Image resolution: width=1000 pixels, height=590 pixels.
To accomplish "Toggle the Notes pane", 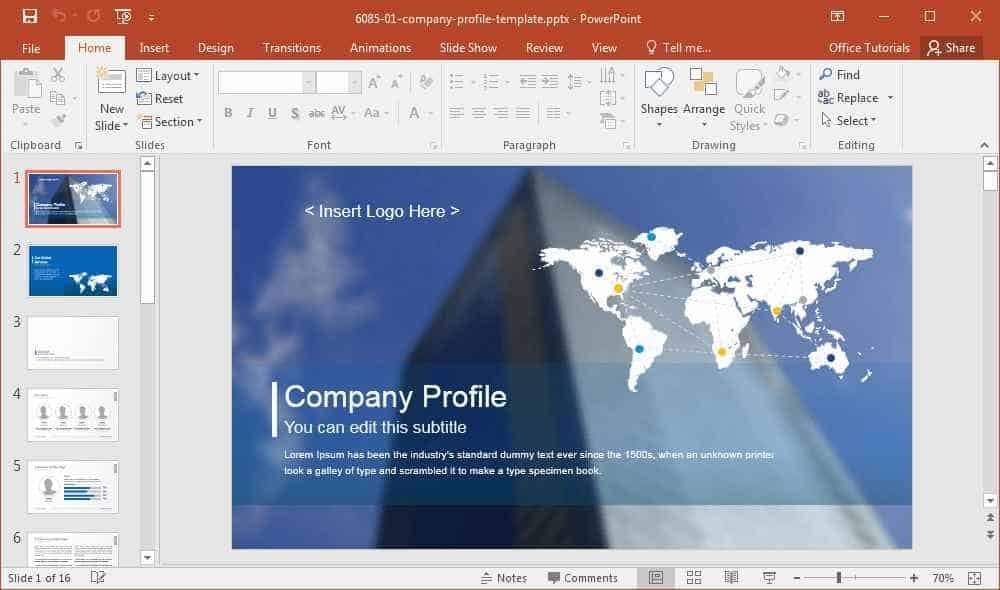I will [x=504, y=578].
